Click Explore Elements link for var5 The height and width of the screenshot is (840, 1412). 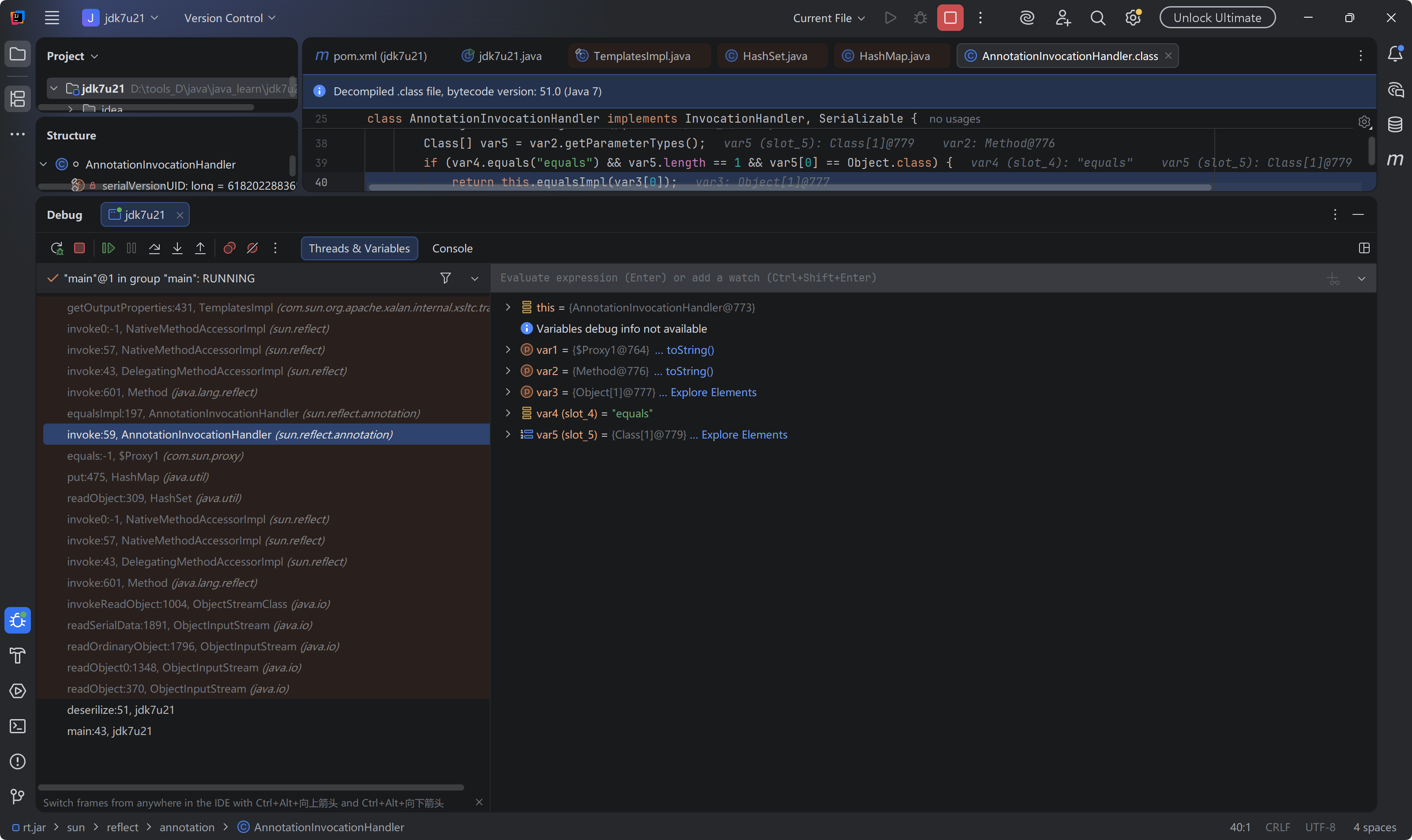pos(744,435)
